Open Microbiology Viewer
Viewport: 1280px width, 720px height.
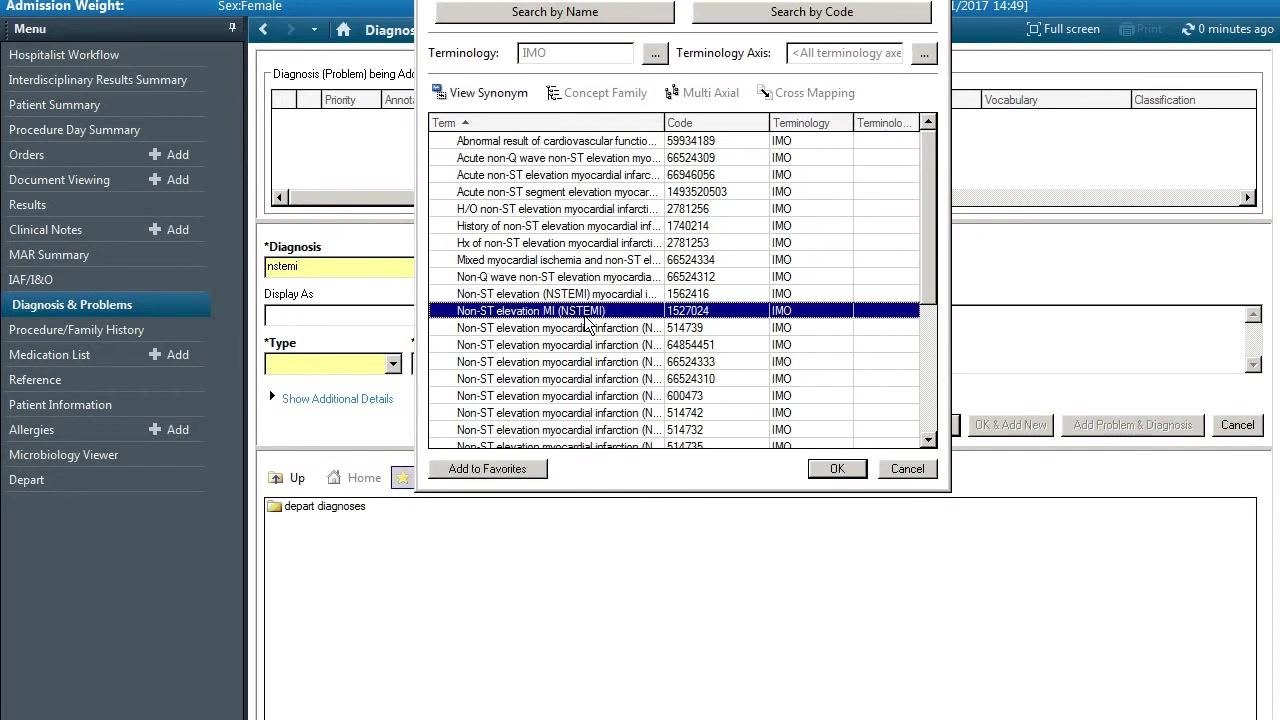(x=64, y=455)
